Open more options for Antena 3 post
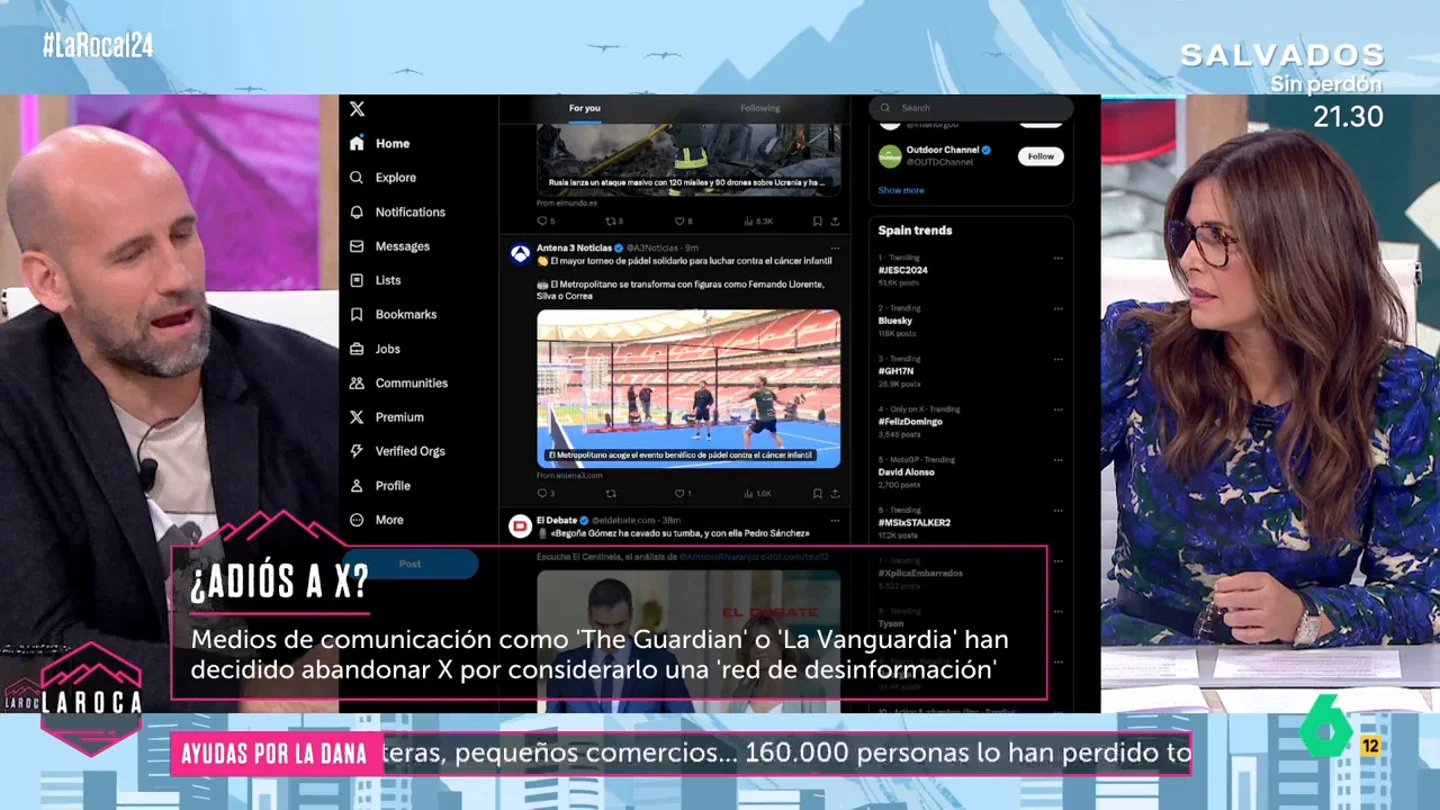The height and width of the screenshot is (810, 1440). pos(835,248)
